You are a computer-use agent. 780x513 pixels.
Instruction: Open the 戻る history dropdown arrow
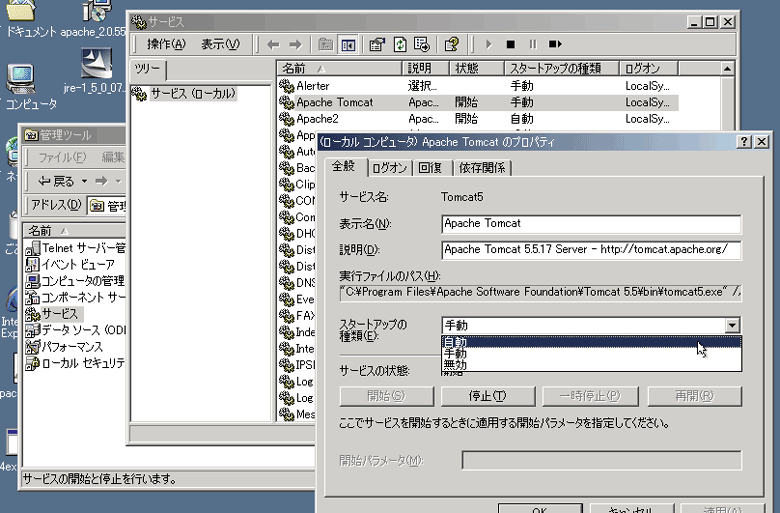pyautogui.click(x=85, y=181)
